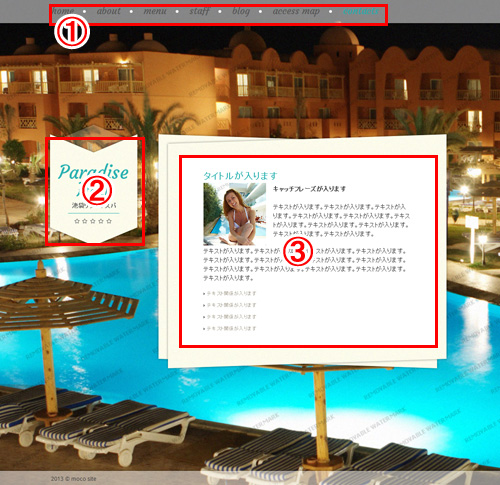Go to the about page
The image size is (500, 485).
point(109,11)
